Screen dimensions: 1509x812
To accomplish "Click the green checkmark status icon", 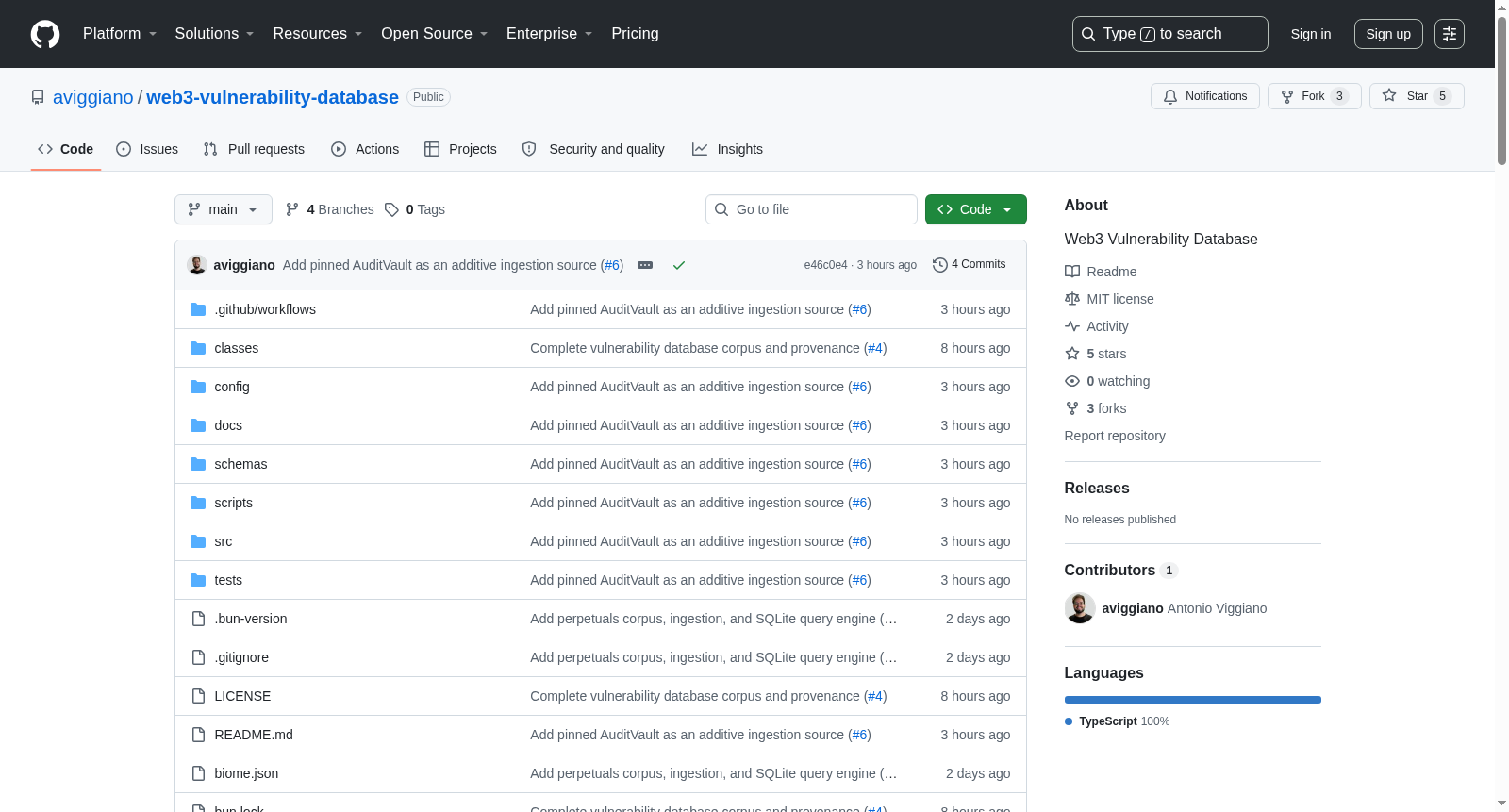I will pyautogui.click(x=679, y=265).
